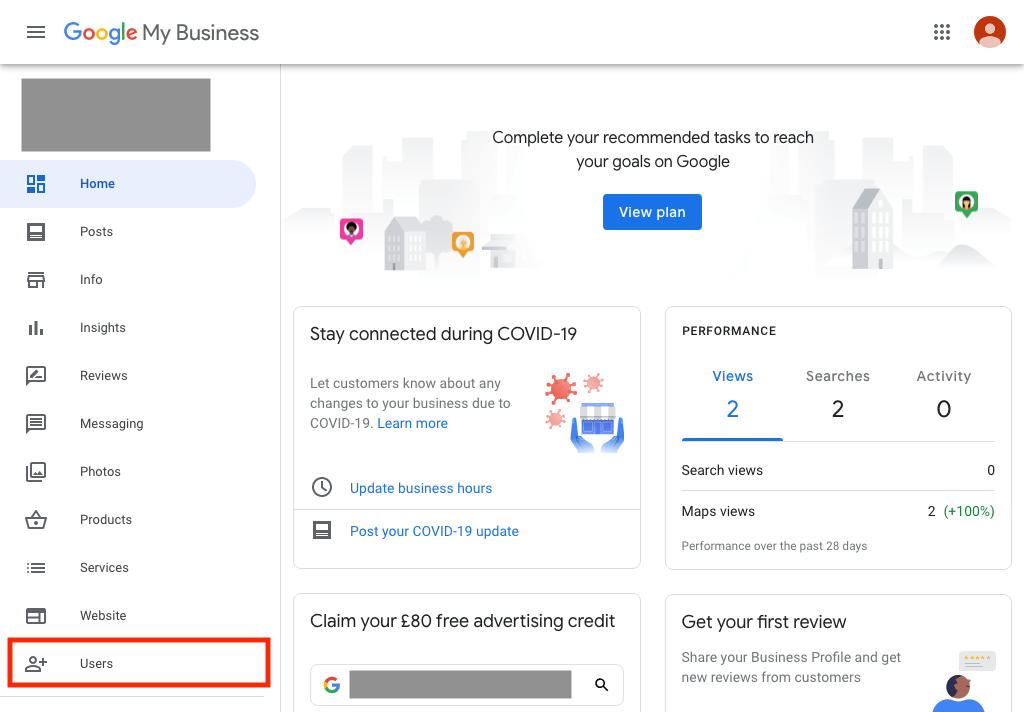This screenshot has height=712, width=1024.
Task: Click the Google My Business logo
Action: pos(161,32)
